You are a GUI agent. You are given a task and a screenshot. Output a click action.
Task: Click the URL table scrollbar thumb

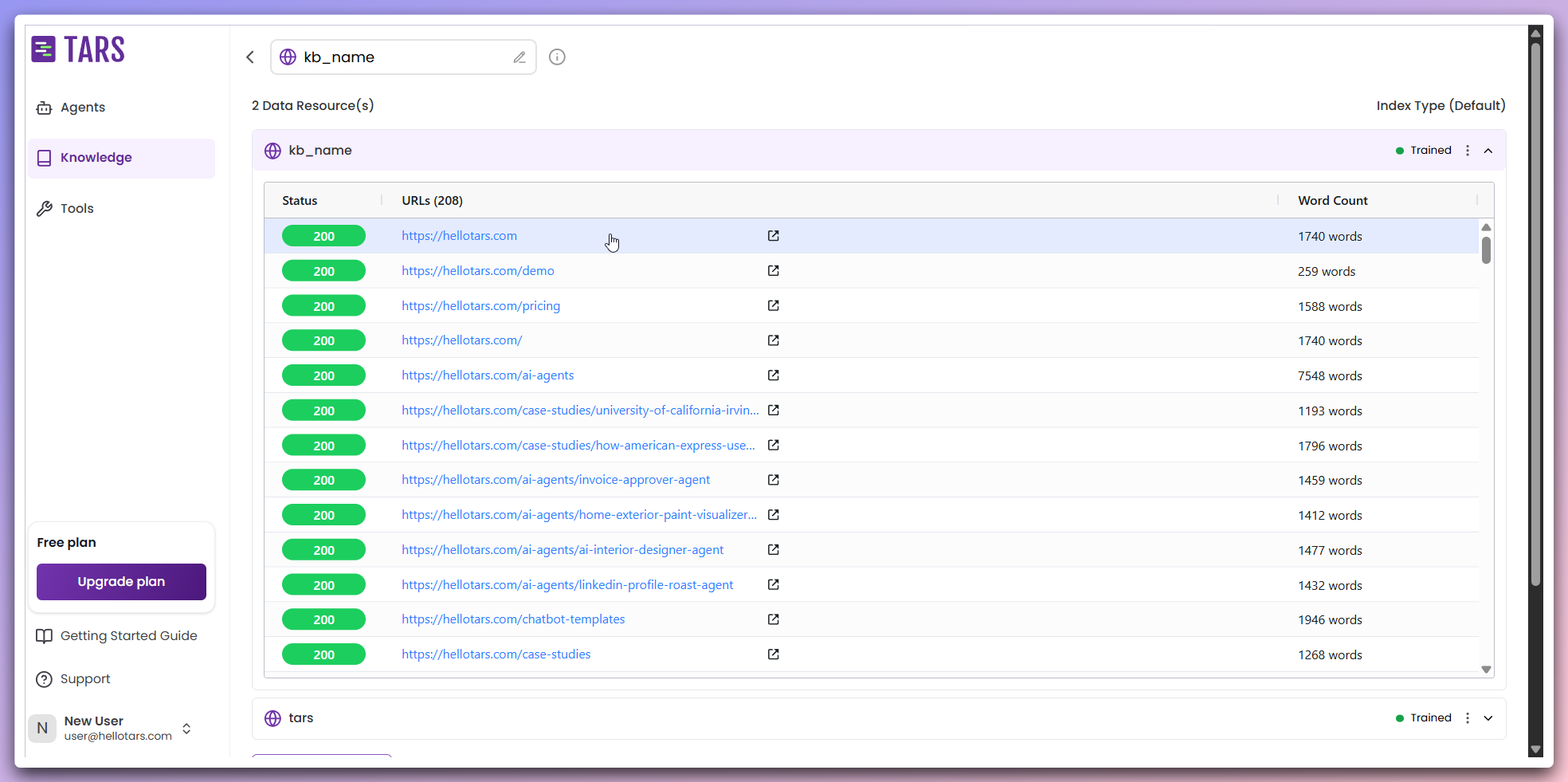point(1486,250)
